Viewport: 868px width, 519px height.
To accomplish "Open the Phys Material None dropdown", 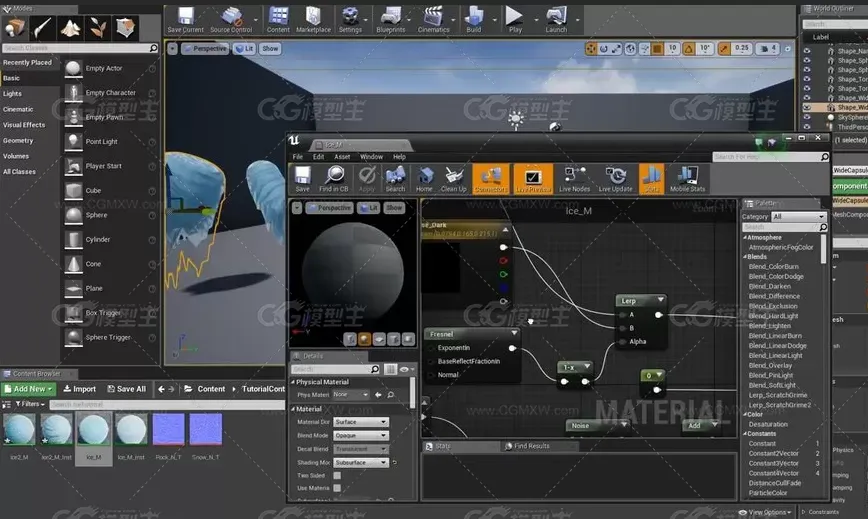I will click(x=350, y=395).
